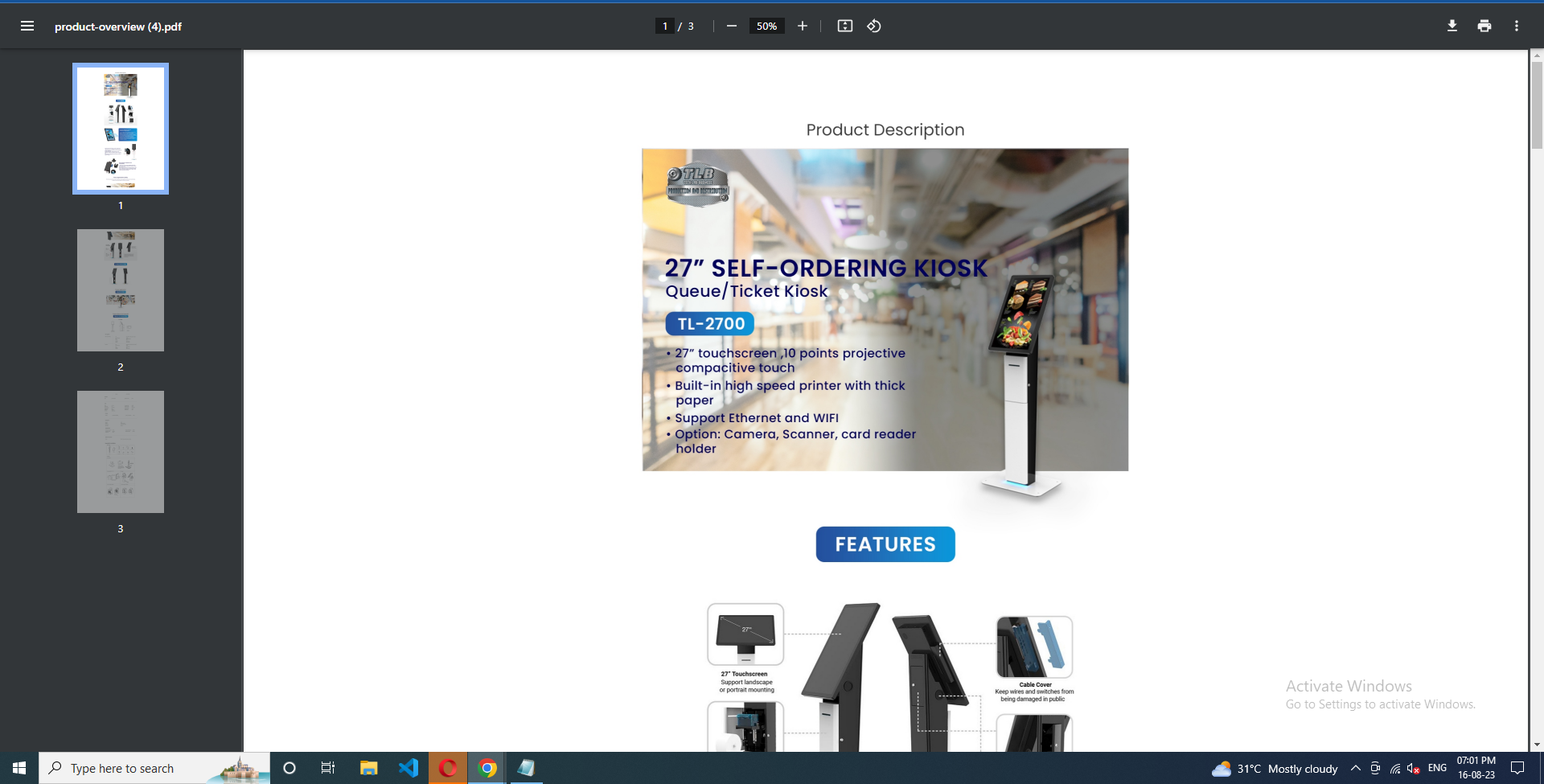Click the scrollbar up arrow

[x=1537, y=55]
